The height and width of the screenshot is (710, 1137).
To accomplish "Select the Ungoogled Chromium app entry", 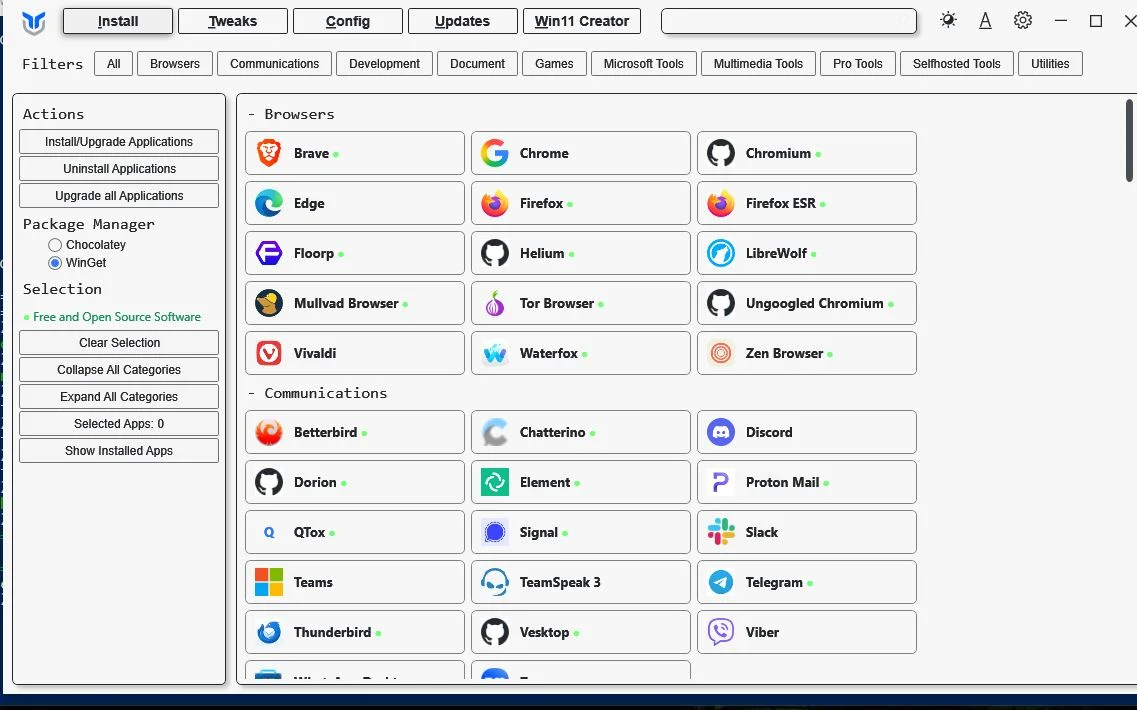I will tap(806, 303).
